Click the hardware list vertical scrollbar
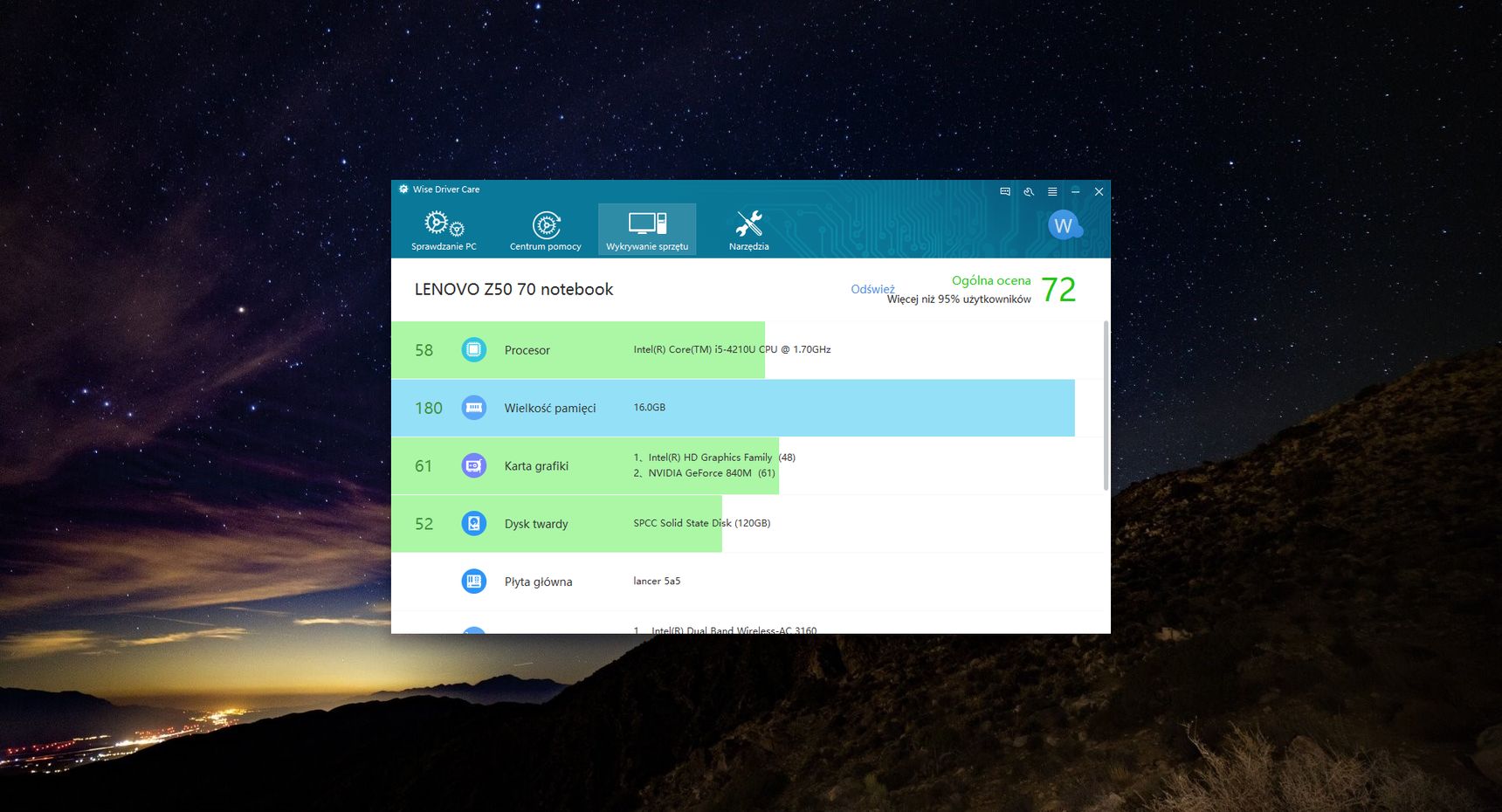Viewport: 1502px width, 812px height. (1106, 406)
